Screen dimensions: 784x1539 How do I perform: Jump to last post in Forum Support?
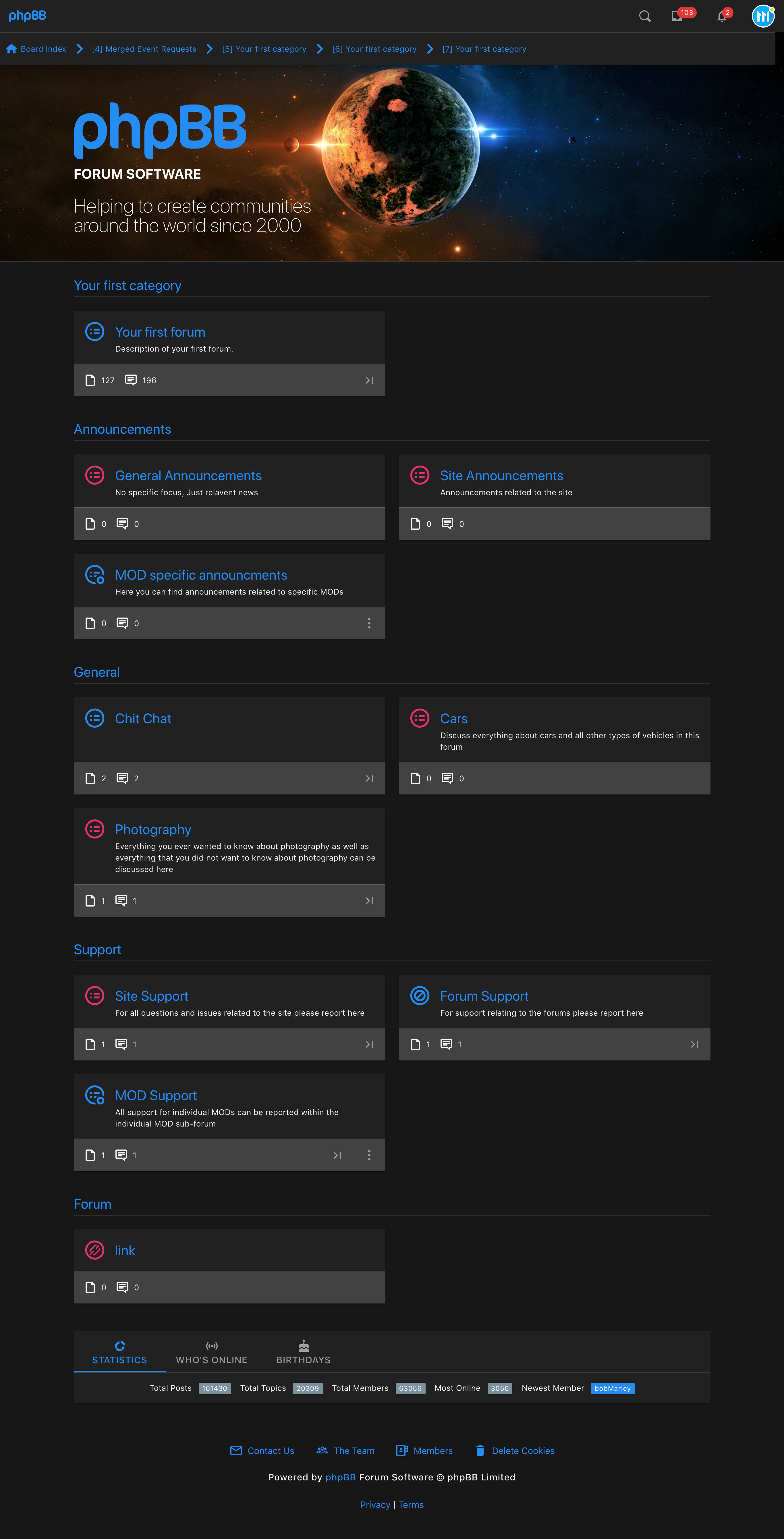point(694,1044)
